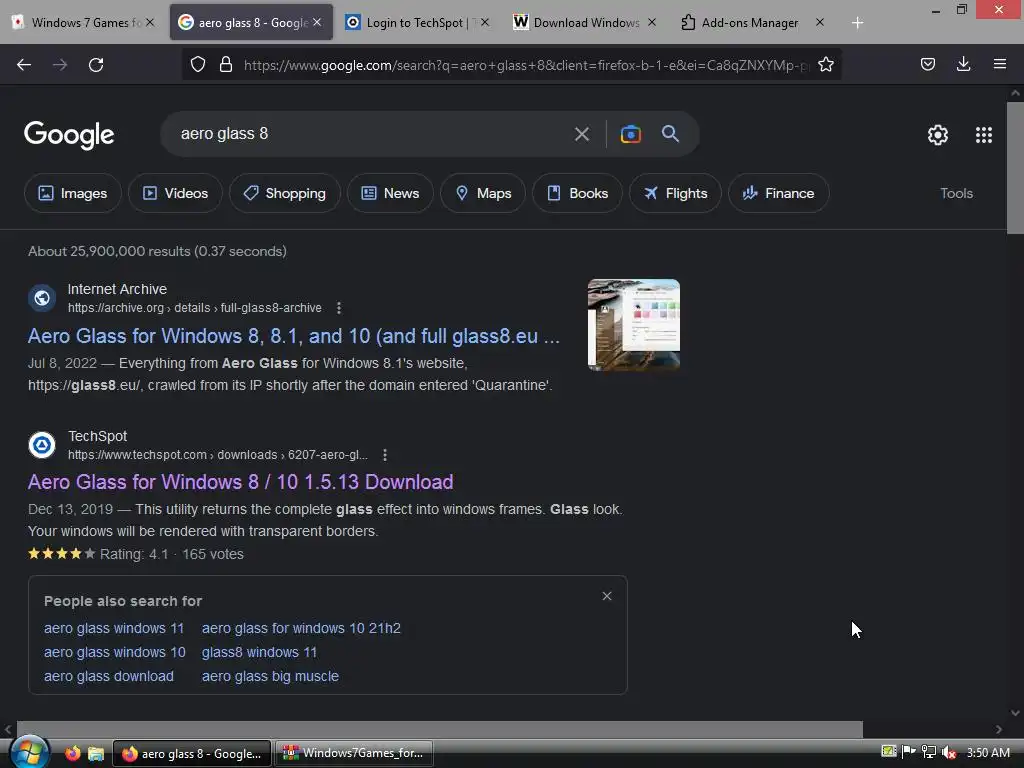The height and width of the screenshot is (768, 1024).
Task: Open the search Tools options
Action: [957, 193]
